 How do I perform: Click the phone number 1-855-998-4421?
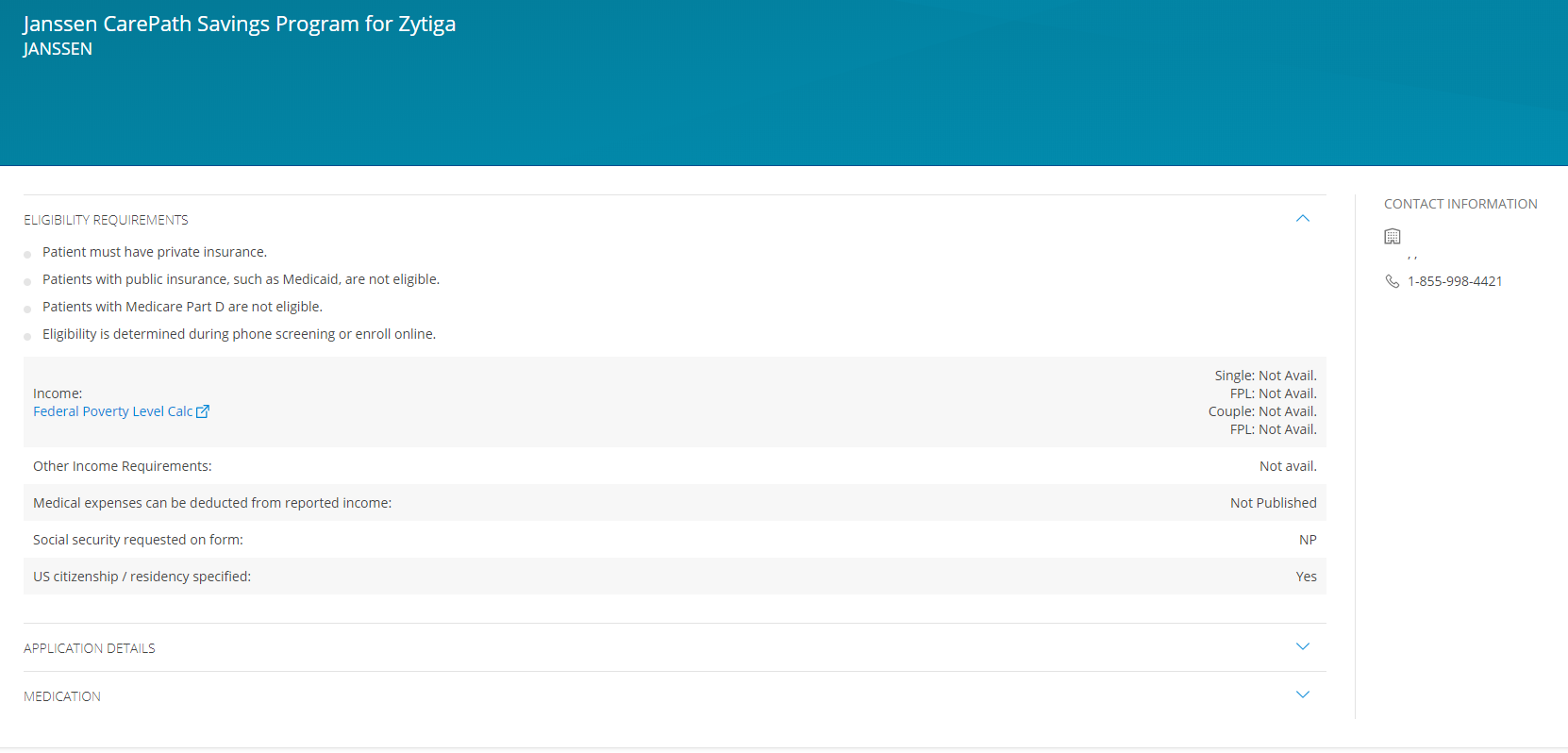pyautogui.click(x=1454, y=281)
